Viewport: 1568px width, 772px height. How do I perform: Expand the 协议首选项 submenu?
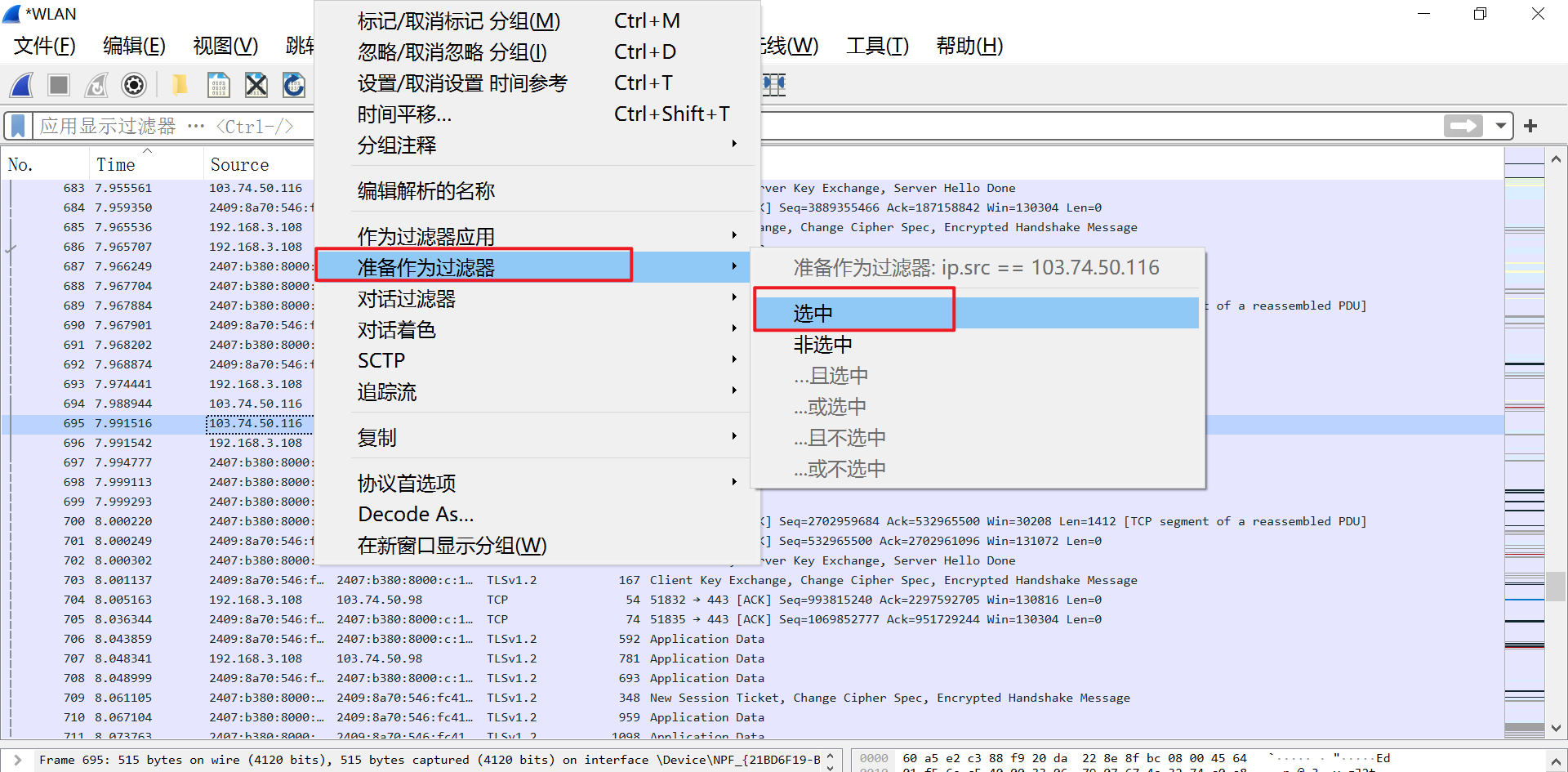coord(537,483)
